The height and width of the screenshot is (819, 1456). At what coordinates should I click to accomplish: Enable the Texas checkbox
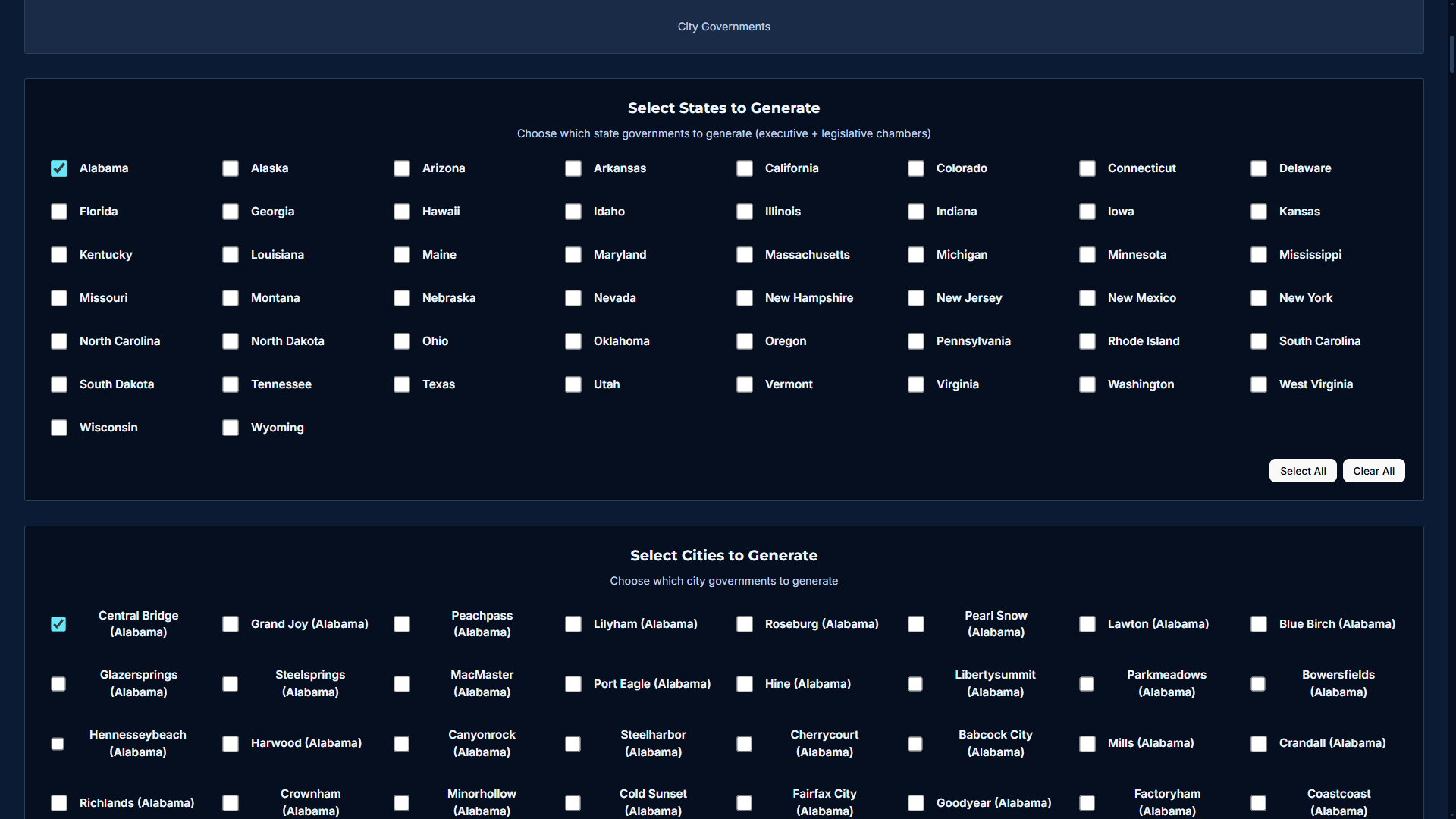pos(402,384)
